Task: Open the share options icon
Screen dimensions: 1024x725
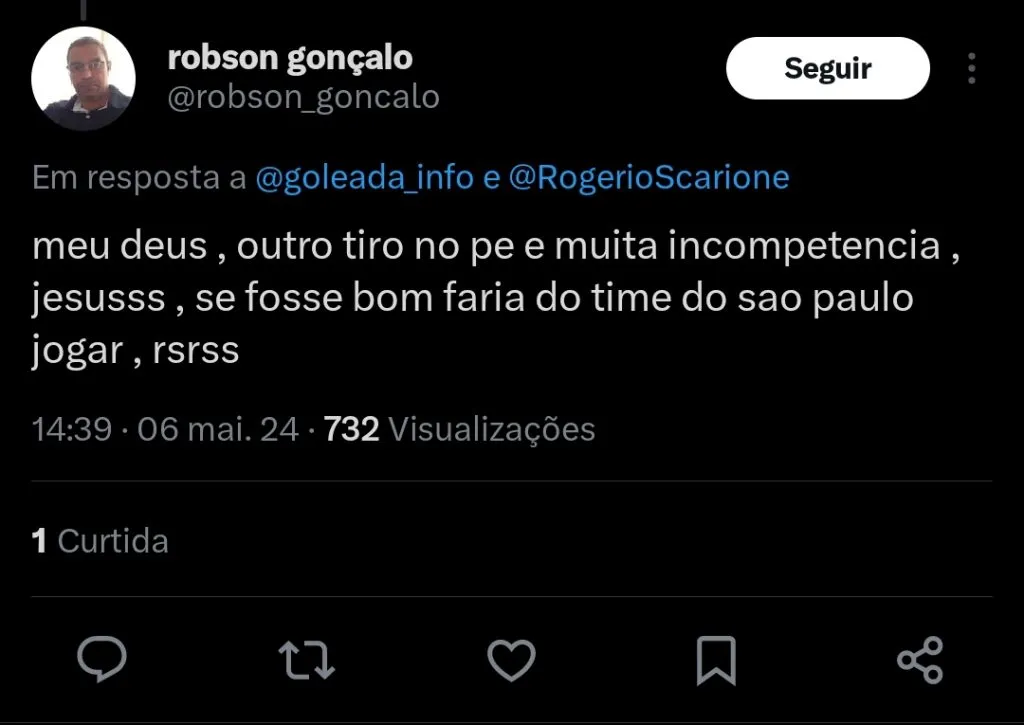Action: point(920,661)
